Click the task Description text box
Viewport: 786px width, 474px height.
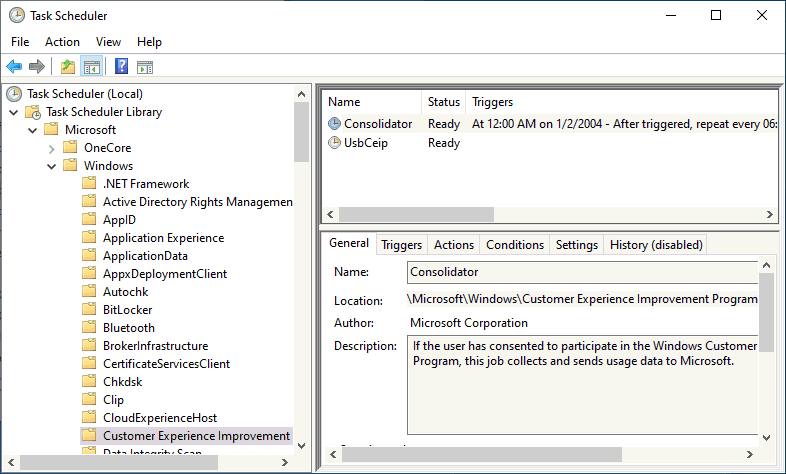click(582, 385)
